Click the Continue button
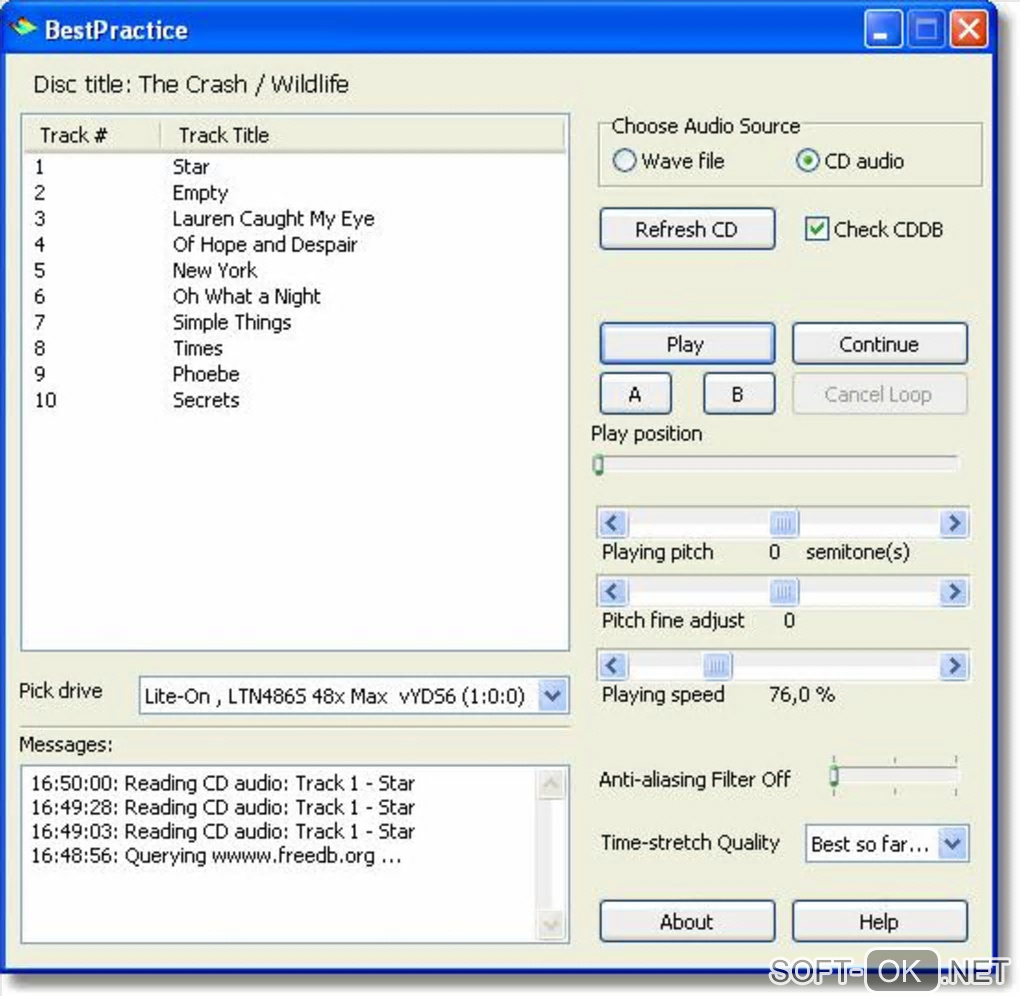Screen dimensions: 1020x996 879,343
